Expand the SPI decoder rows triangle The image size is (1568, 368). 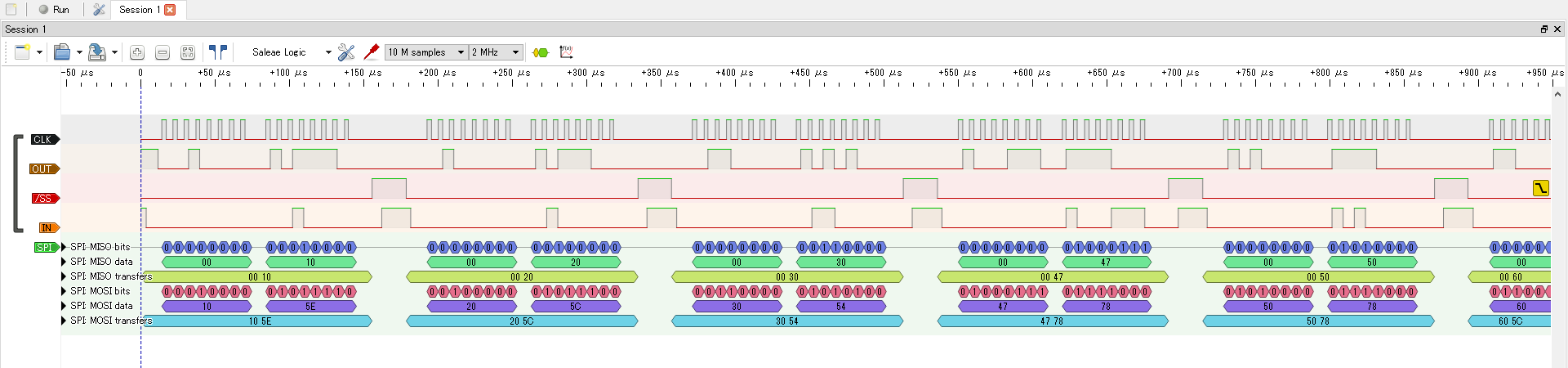(x=64, y=247)
